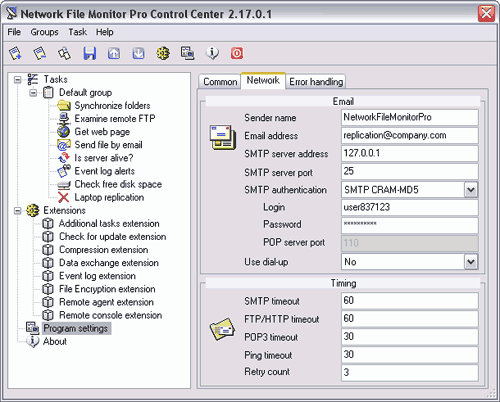Click the red power stop toolbar icon
The width and height of the screenshot is (500, 402).
237,53
